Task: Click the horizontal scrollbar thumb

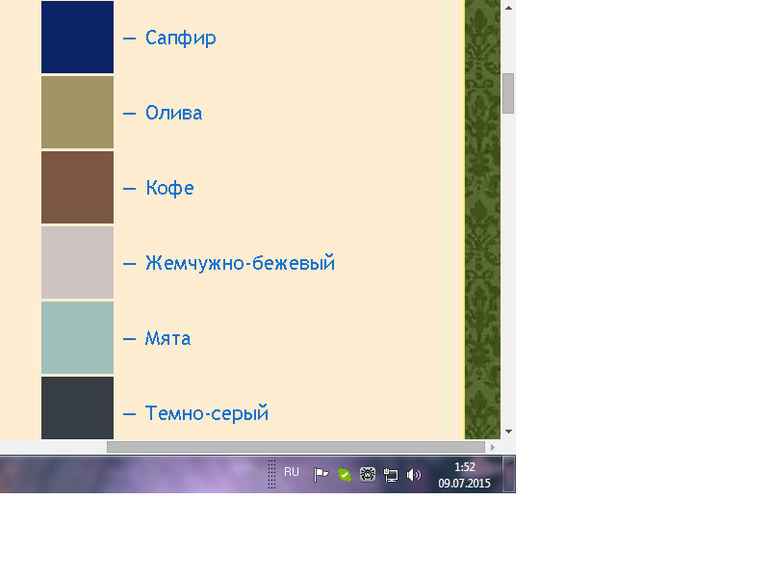Action: tap(295, 447)
